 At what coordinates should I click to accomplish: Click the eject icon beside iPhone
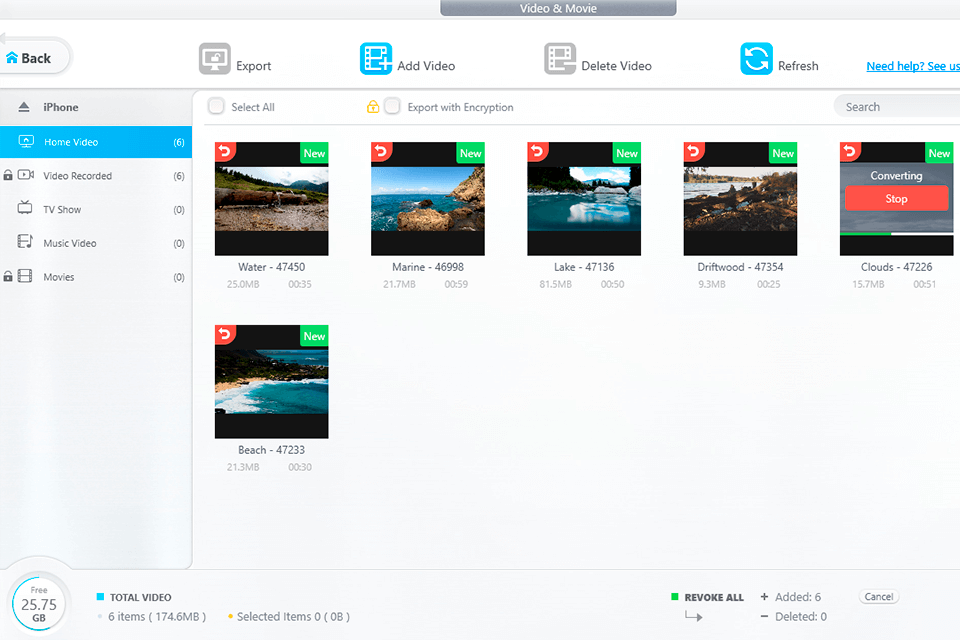click(x=24, y=107)
